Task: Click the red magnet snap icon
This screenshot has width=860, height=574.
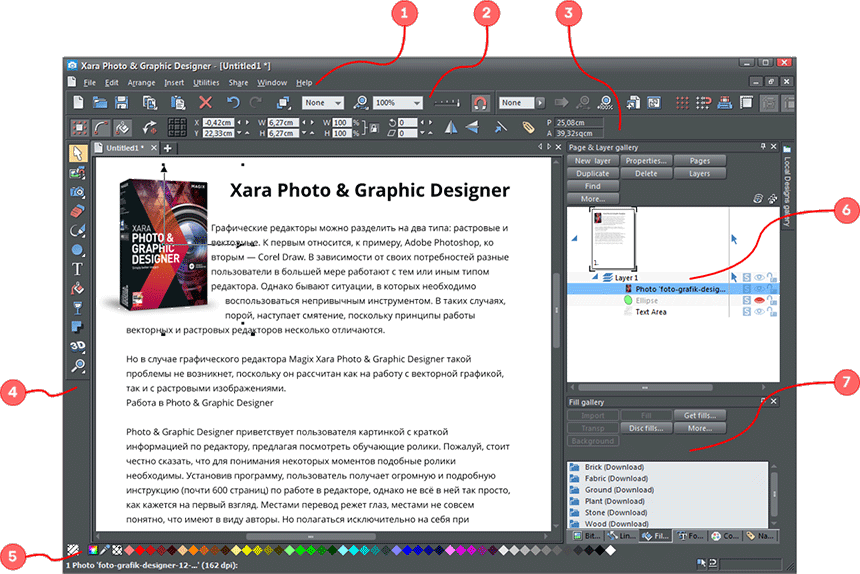Action: click(480, 103)
